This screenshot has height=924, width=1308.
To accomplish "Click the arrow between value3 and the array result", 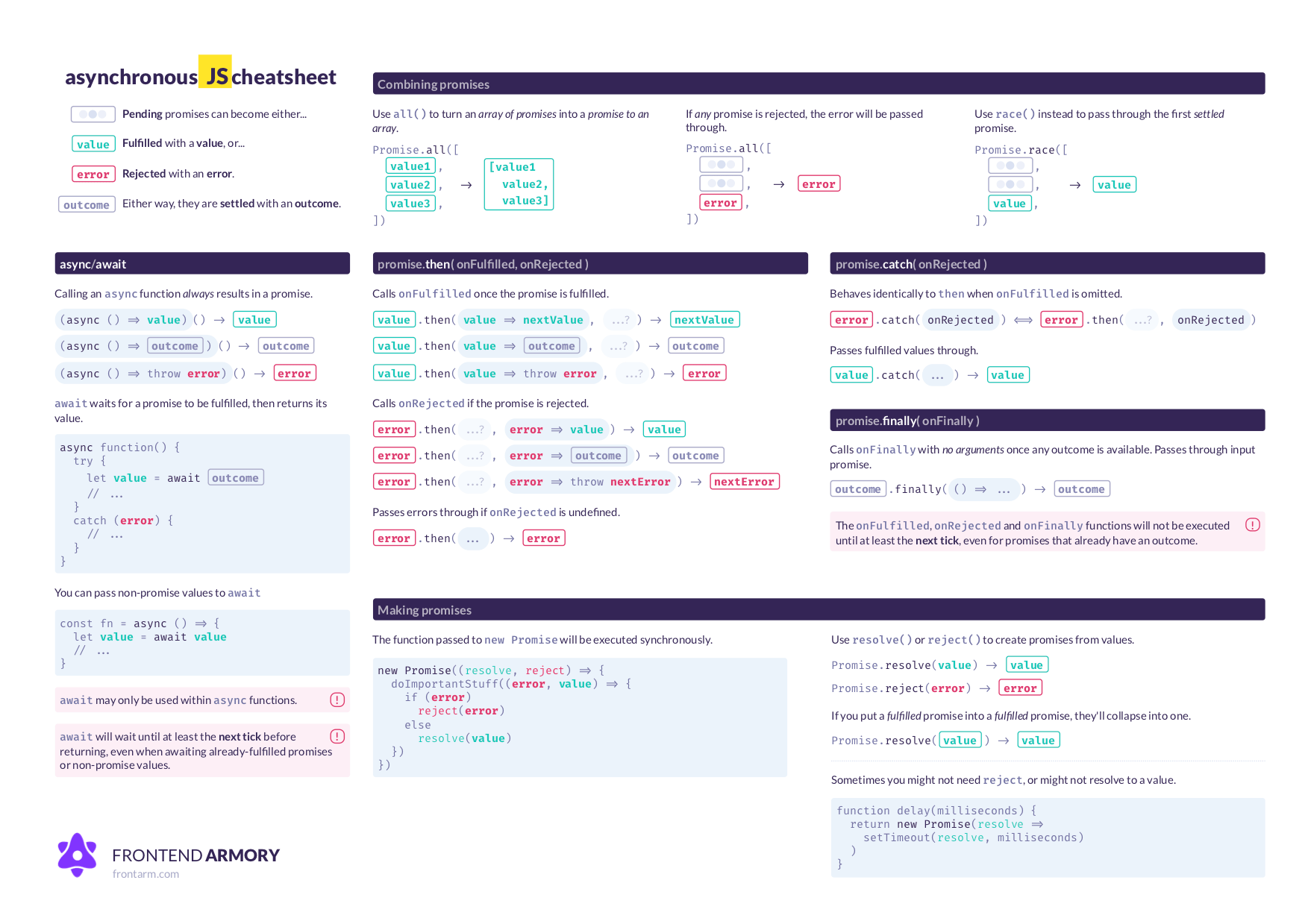I will coord(466,185).
